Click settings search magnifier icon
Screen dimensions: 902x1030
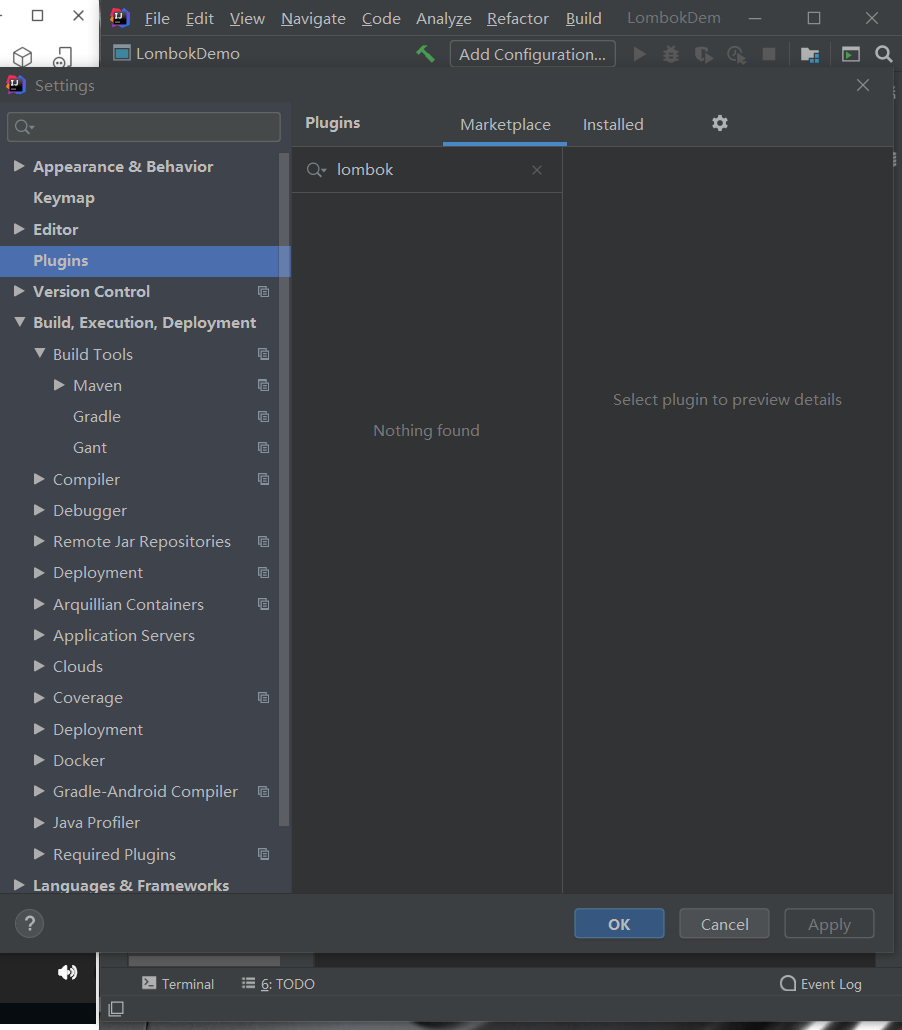24,127
